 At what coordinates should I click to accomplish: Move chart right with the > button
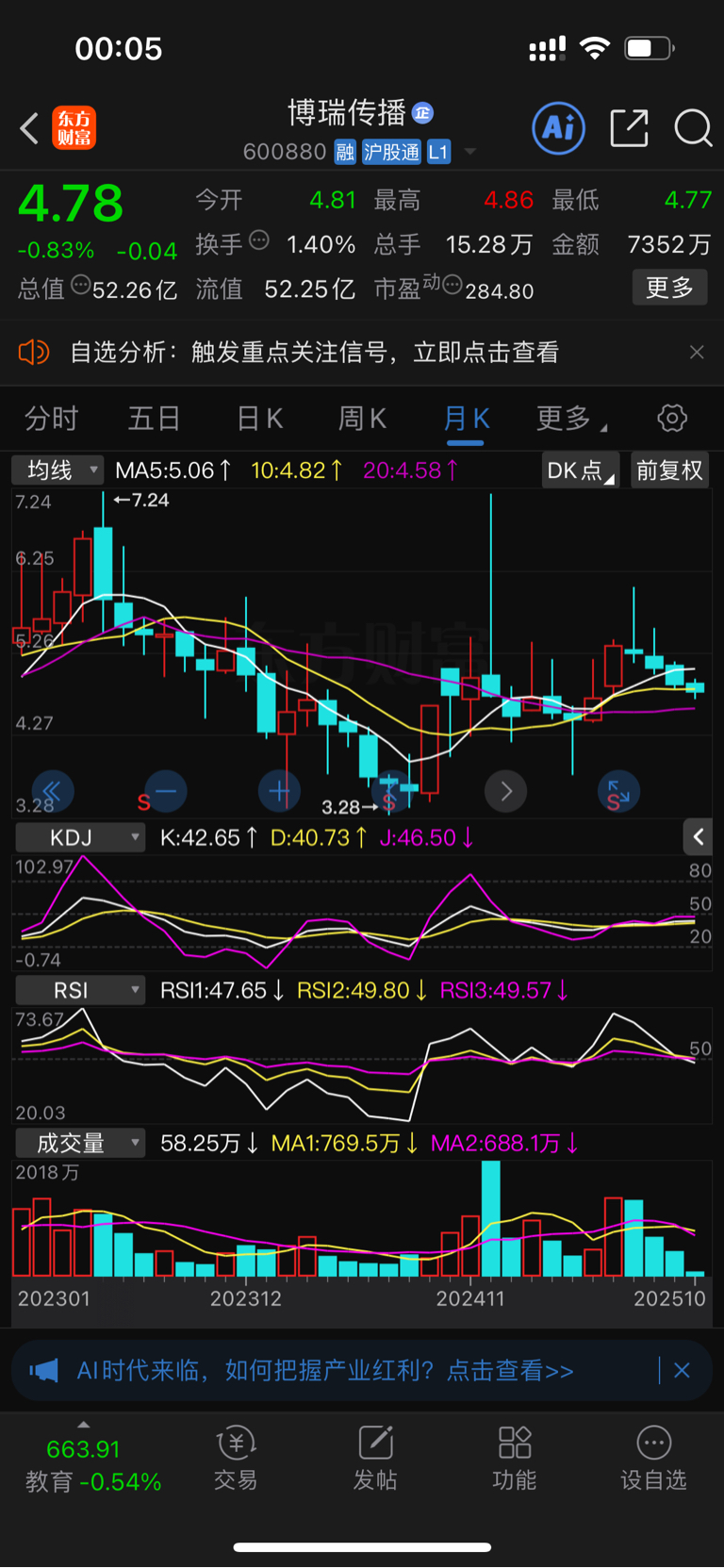point(505,791)
